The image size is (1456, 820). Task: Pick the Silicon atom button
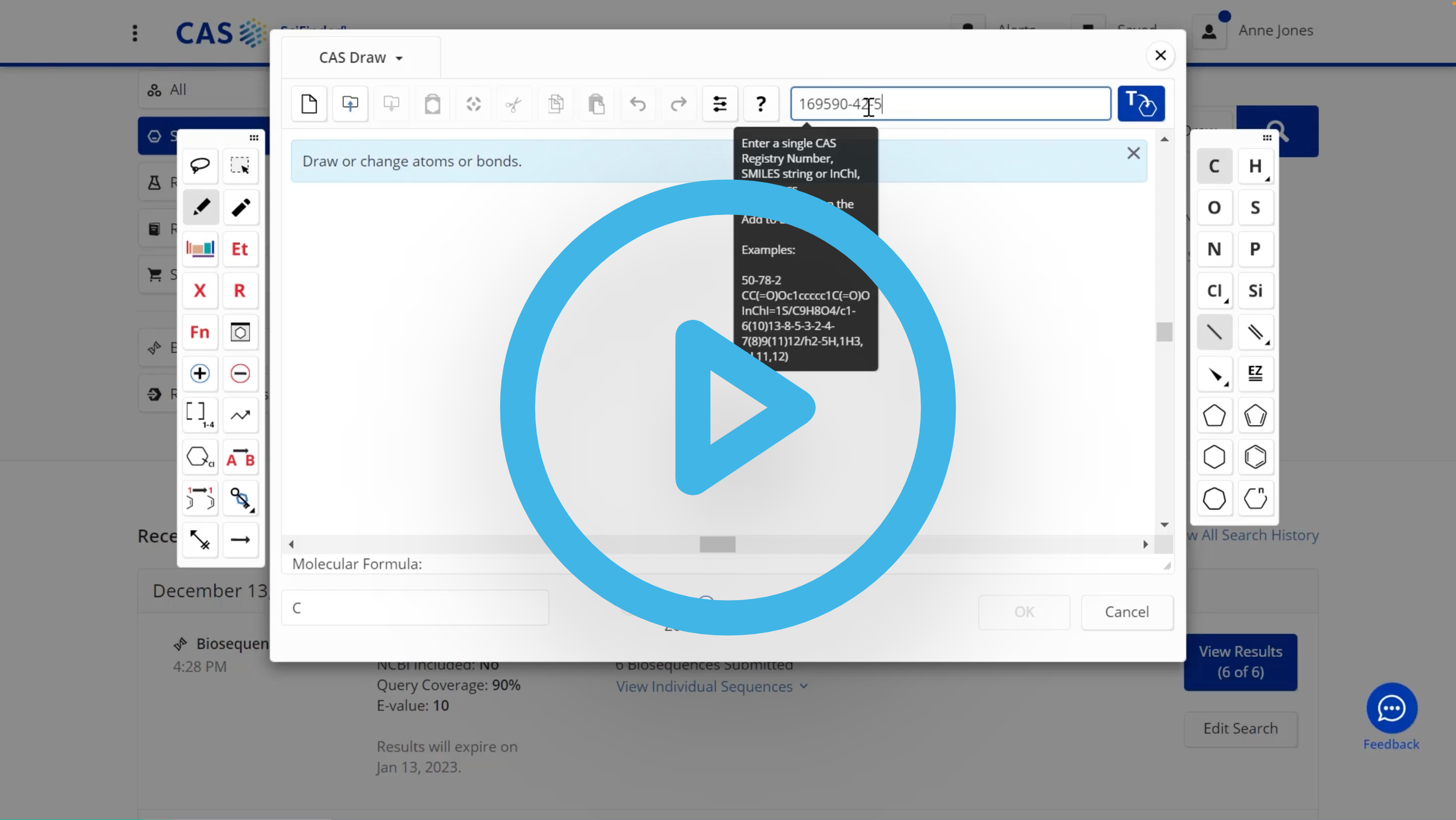point(1256,291)
